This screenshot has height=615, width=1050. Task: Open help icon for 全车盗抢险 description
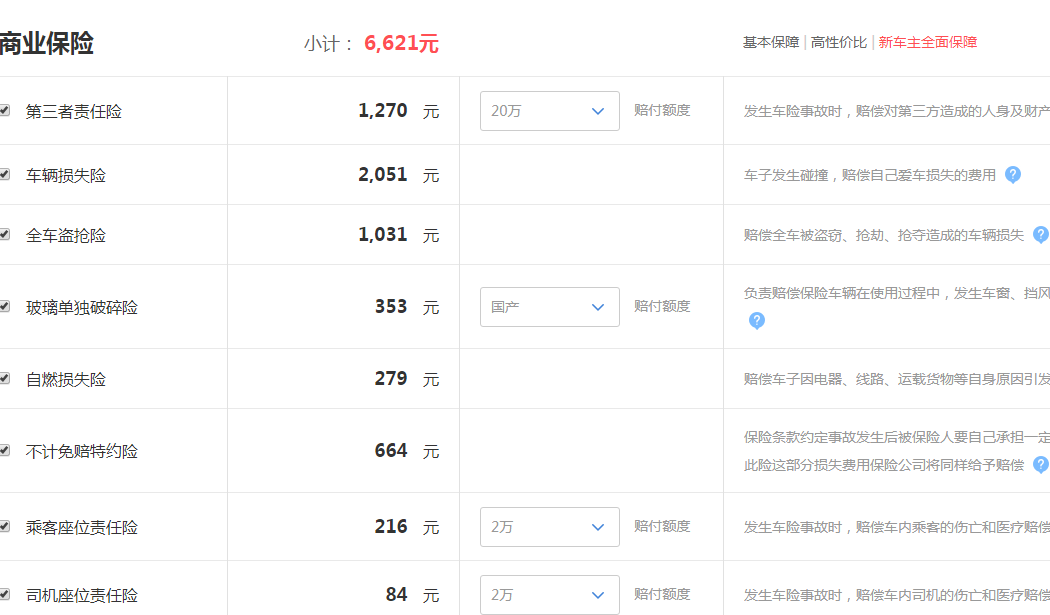1041,234
